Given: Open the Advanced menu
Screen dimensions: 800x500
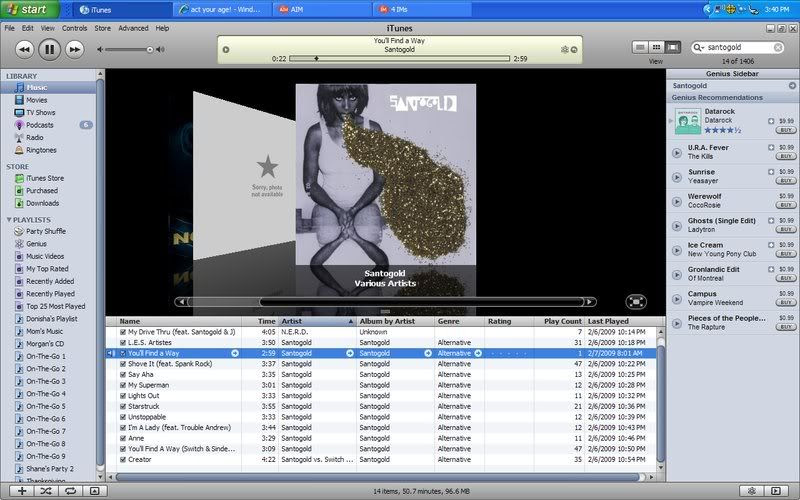Looking at the screenshot, I should click(133, 28).
